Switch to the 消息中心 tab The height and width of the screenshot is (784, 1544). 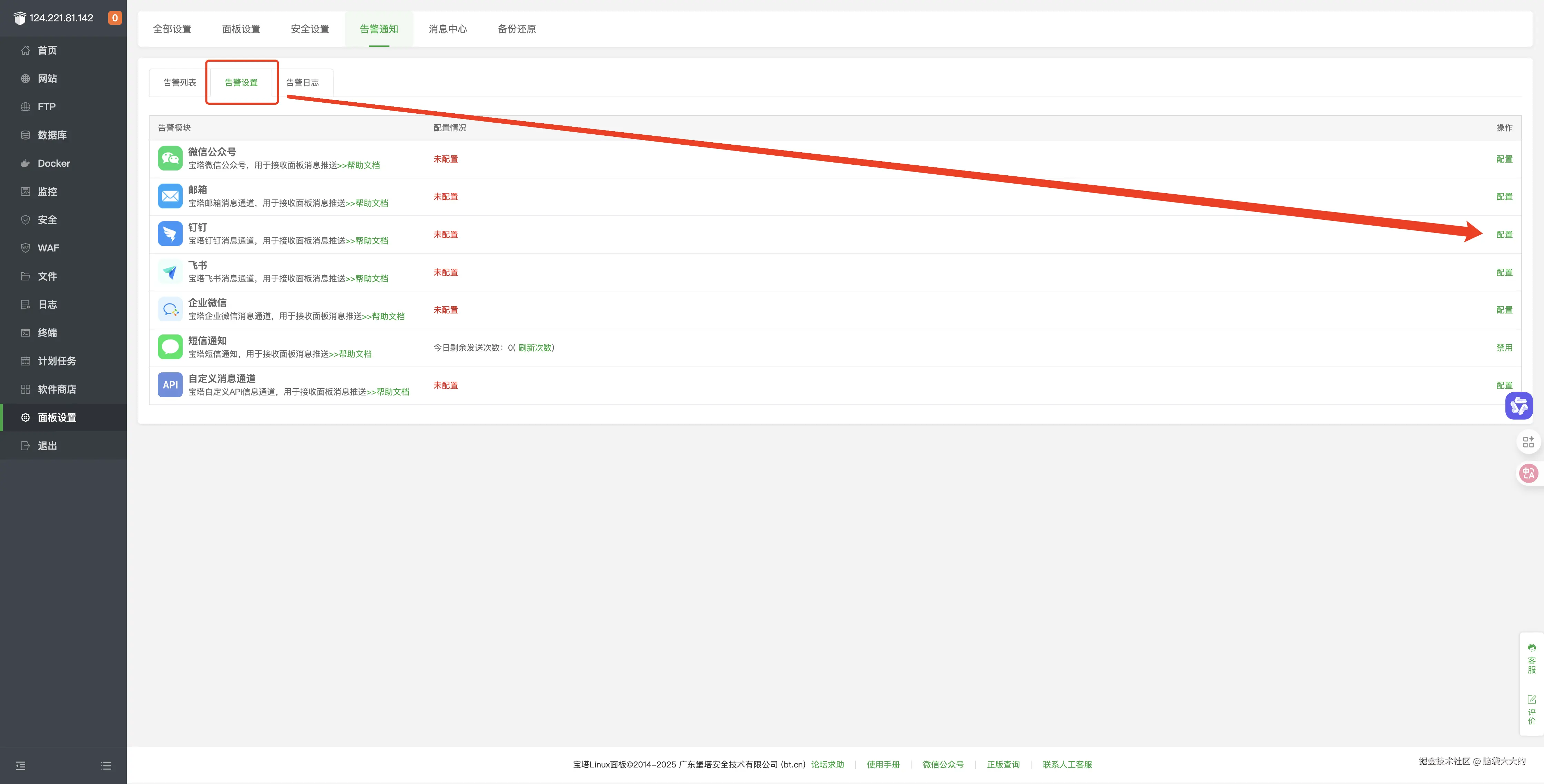pyautogui.click(x=447, y=29)
